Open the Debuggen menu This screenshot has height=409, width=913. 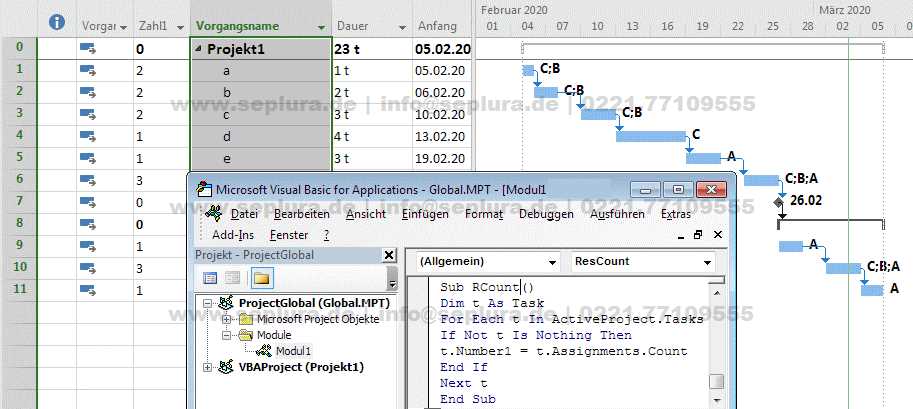click(x=545, y=214)
